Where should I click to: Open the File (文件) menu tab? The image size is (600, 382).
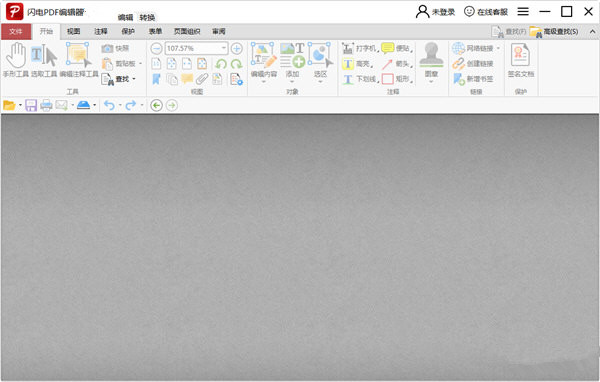[16, 31]
